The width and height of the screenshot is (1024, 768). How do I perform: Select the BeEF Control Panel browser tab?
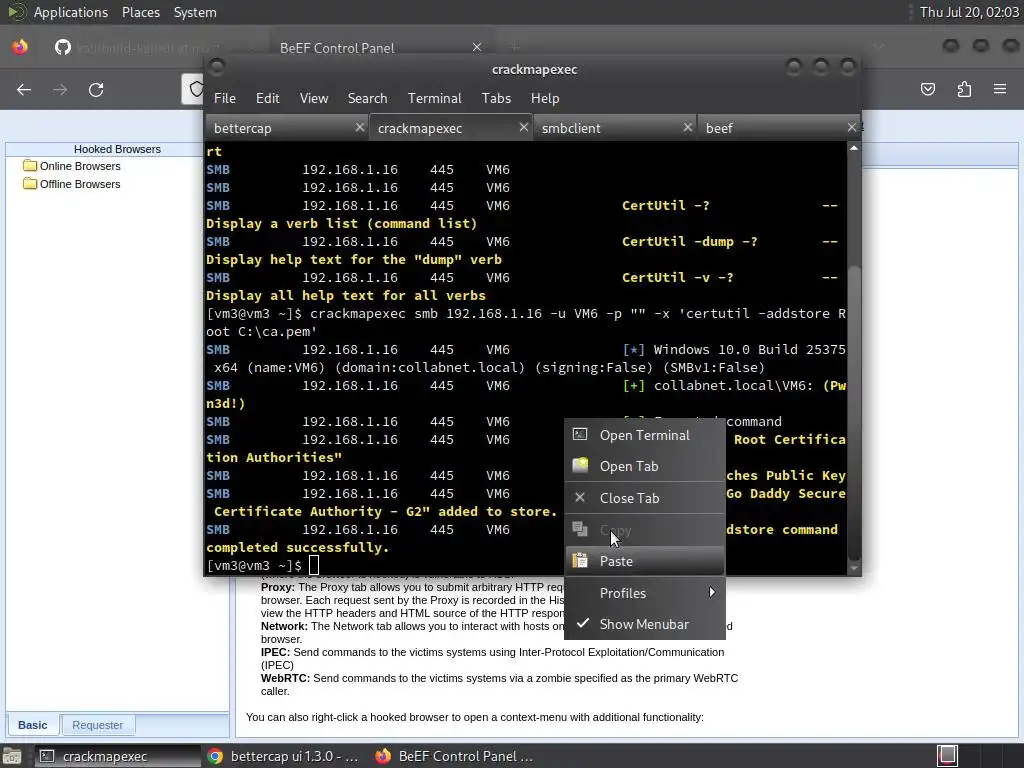337,48
